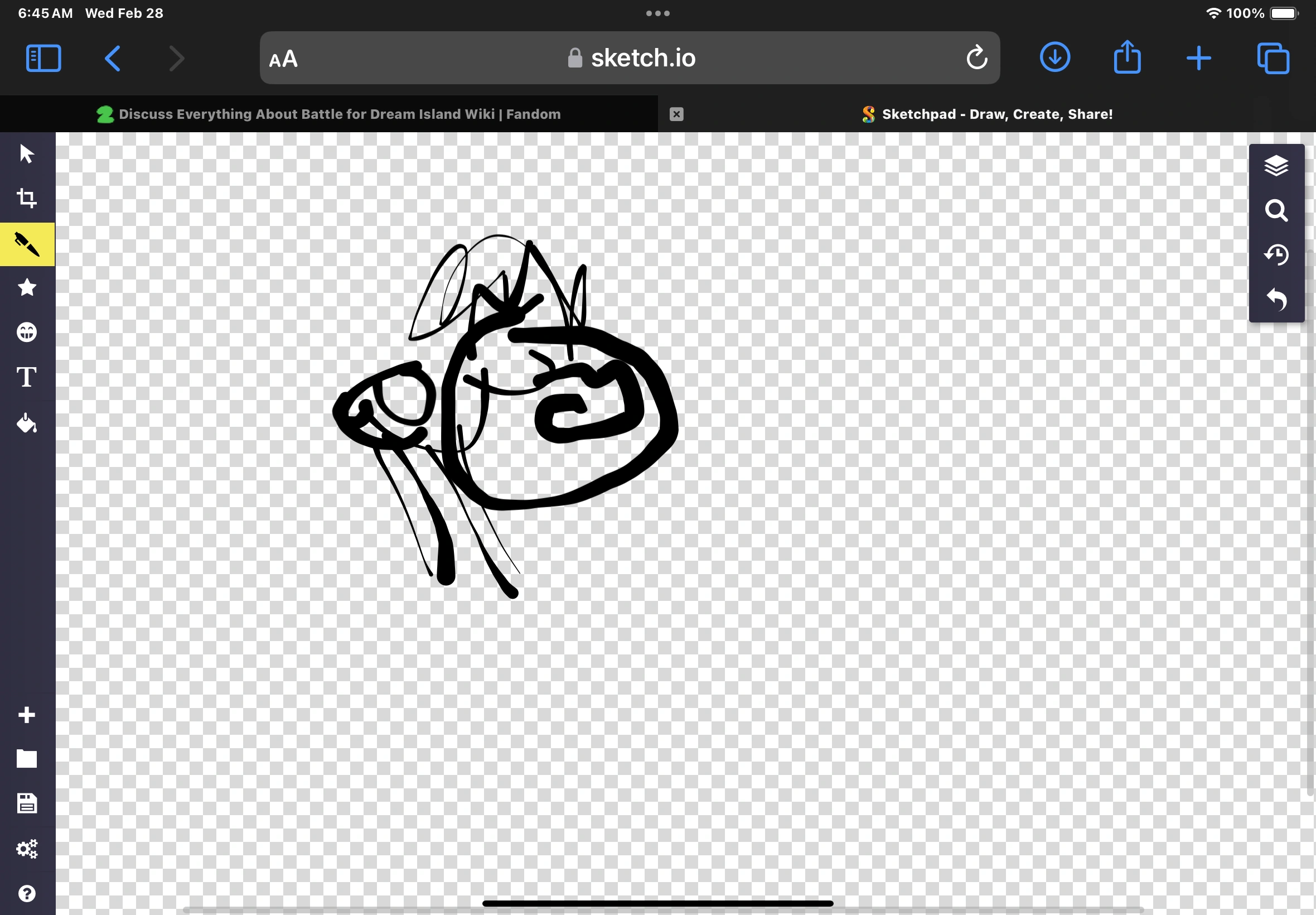Open the Shapes tool

pos(27,287)
